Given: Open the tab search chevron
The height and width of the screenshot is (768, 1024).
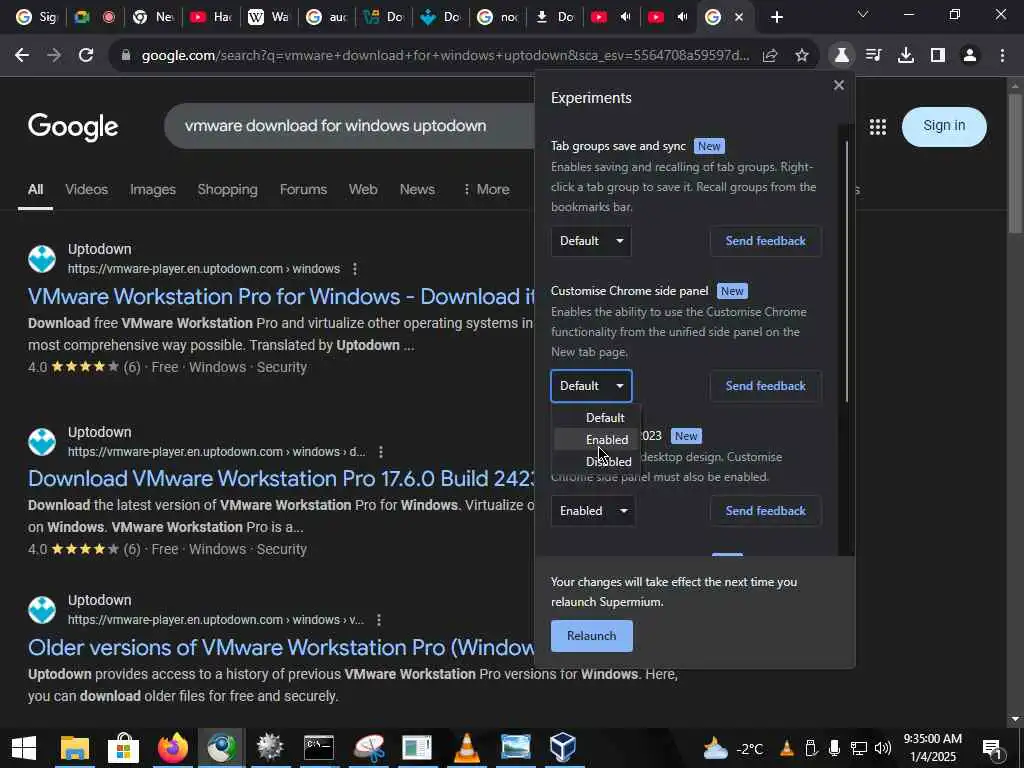Looking at the screenshot, I should coord(863,15).
